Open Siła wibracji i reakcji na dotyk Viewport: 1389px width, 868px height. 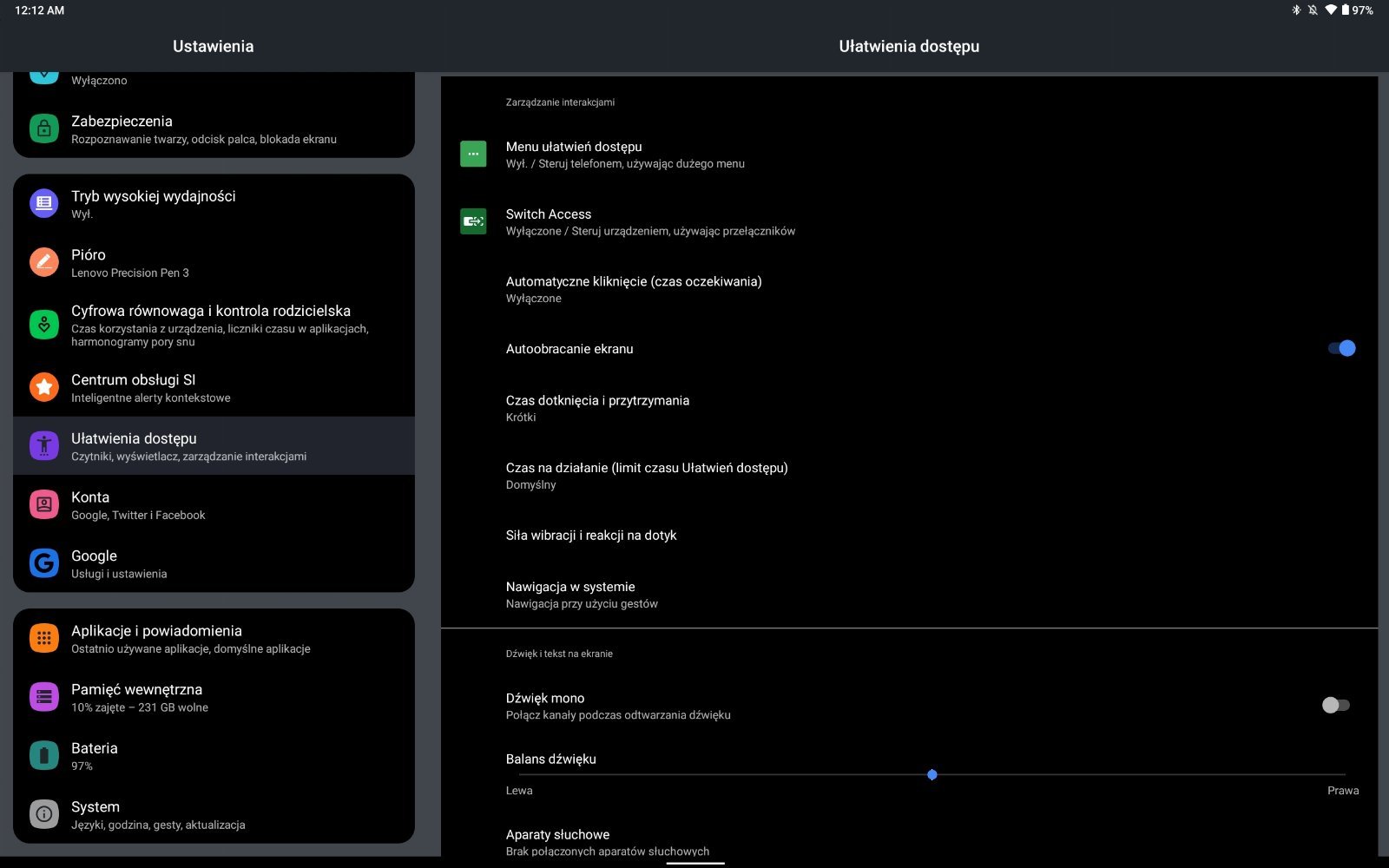pyautogui.click(x=591, y=536)
